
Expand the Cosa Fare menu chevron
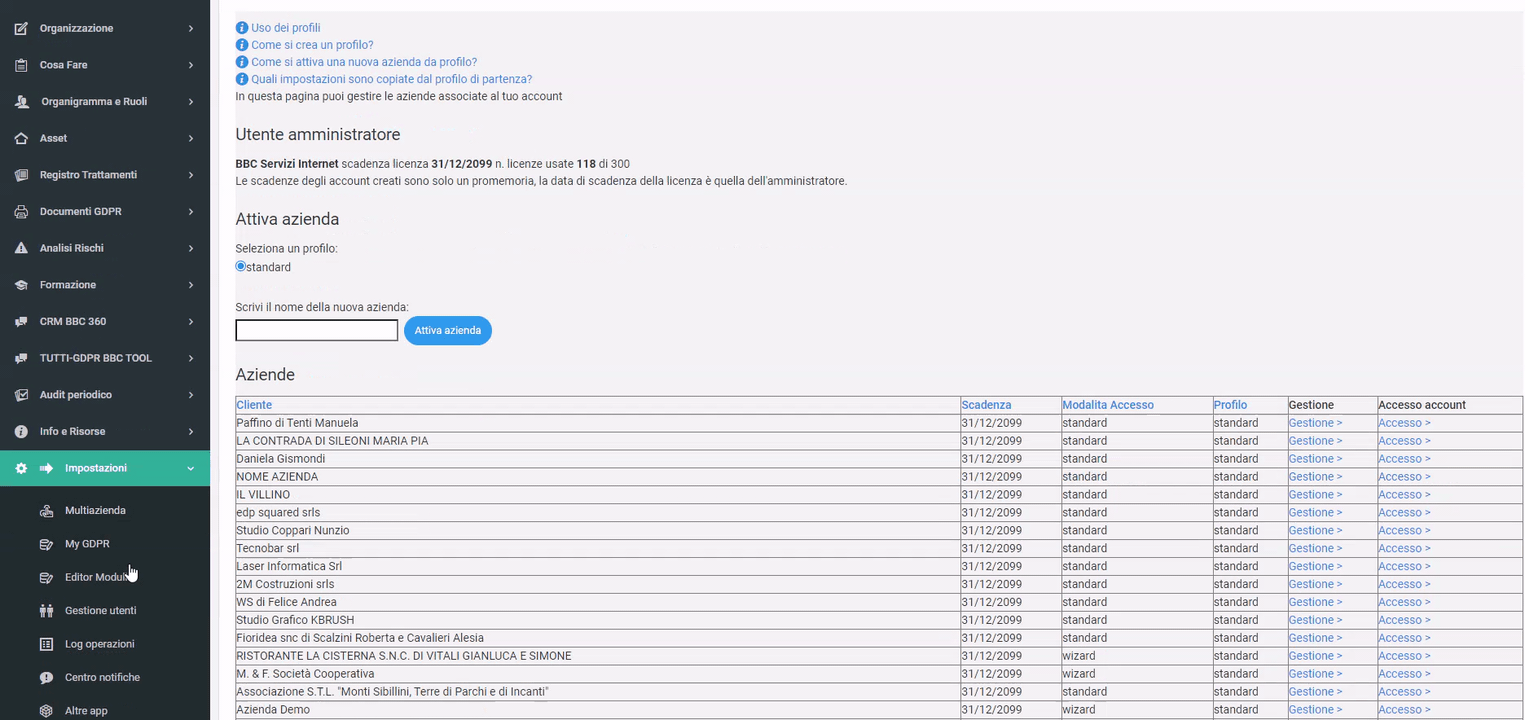191,65
